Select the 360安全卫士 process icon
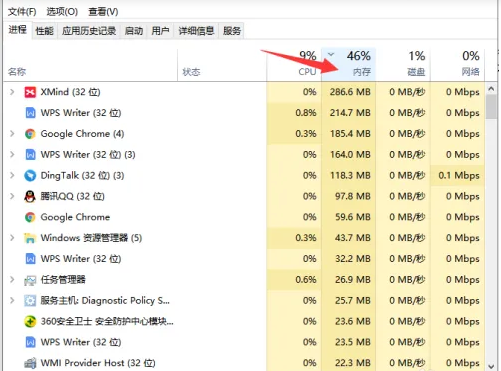This screenshot has height=371, width=501. (x=30, y=321)
